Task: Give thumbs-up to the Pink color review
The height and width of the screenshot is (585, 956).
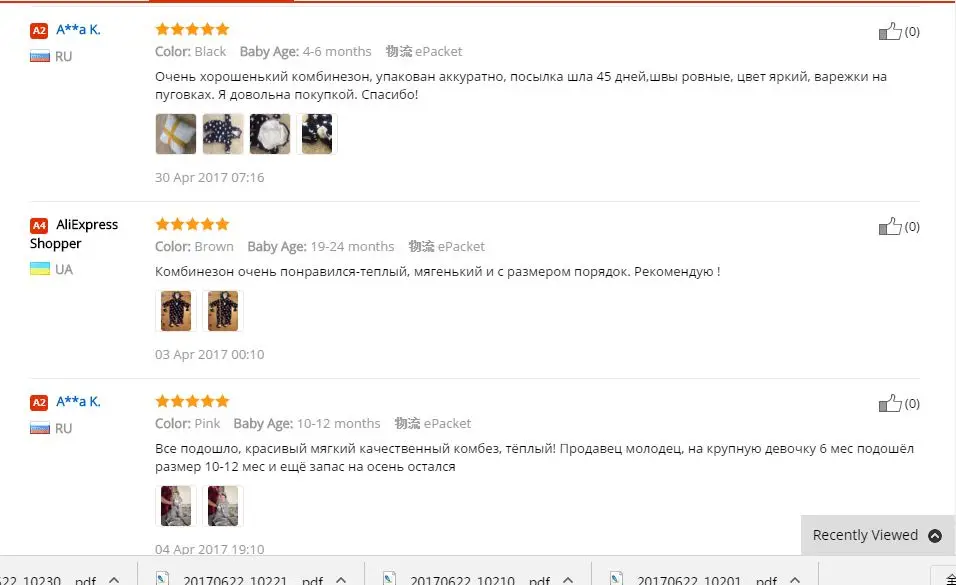Action: click(x=890, y=403)
